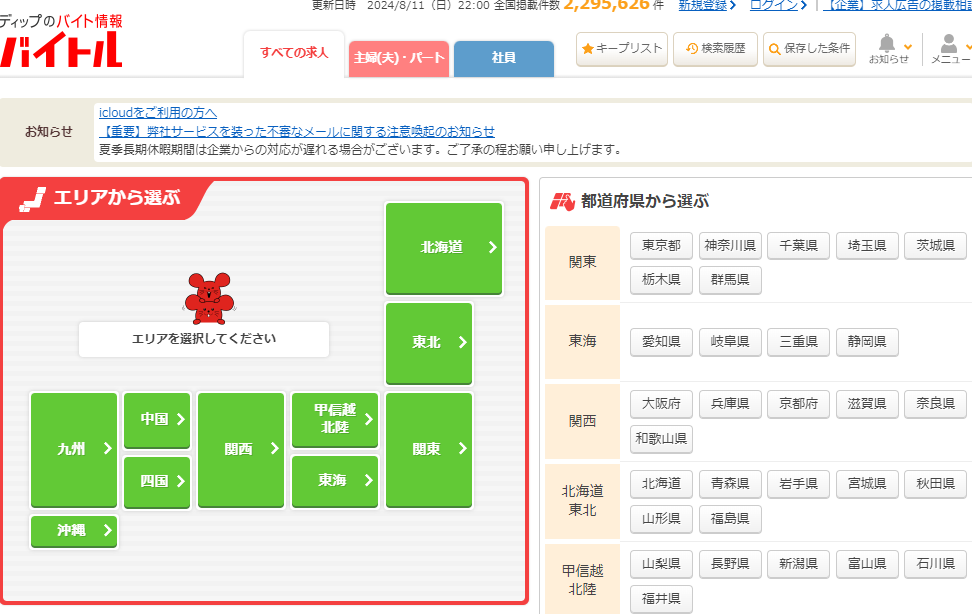The height and width of the screenshot is (614, 972).
Task: Expand the 北海道 area tile
Action: pyautogui.click(x=444, y=248)
